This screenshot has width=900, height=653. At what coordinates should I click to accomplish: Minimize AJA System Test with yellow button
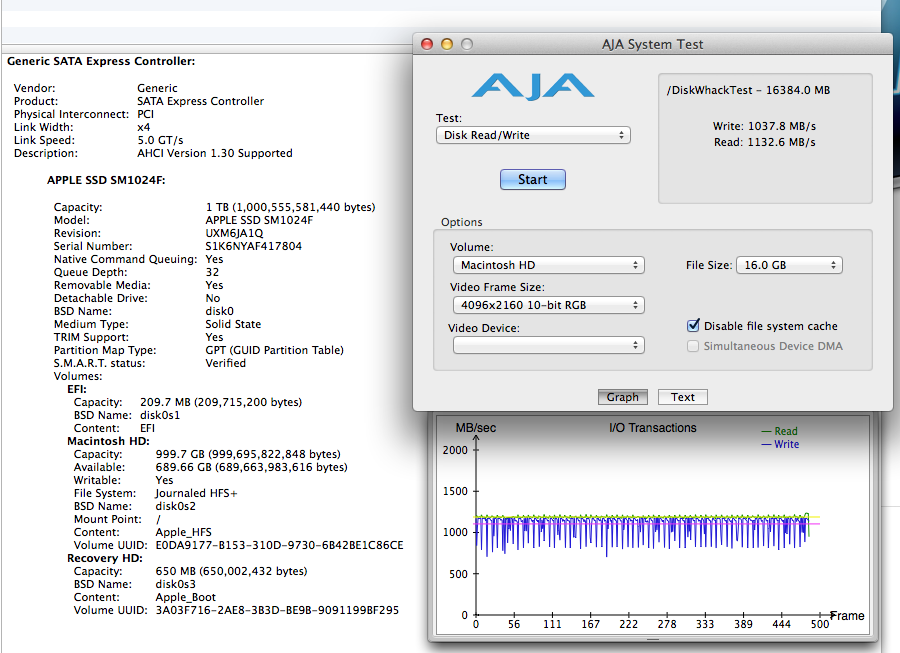pyautogui.click(x=446, y=44)
